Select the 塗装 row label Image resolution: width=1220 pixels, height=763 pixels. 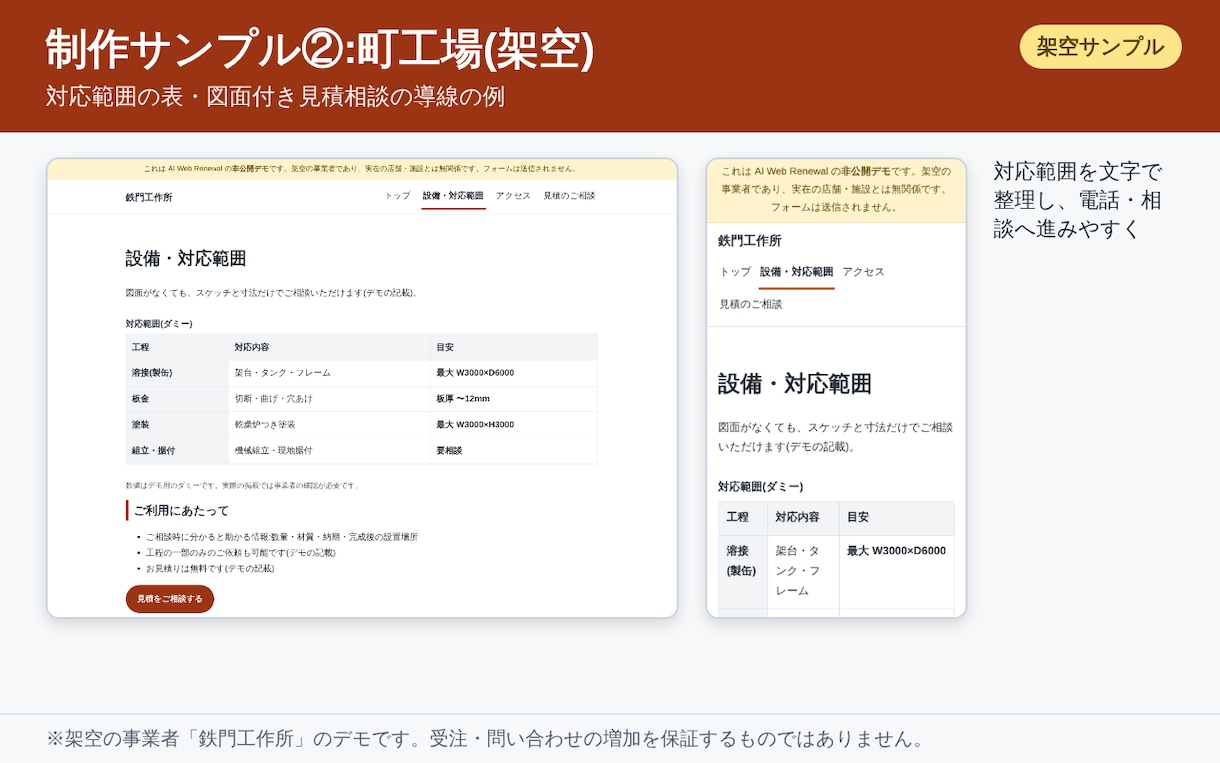pos(178,425)
